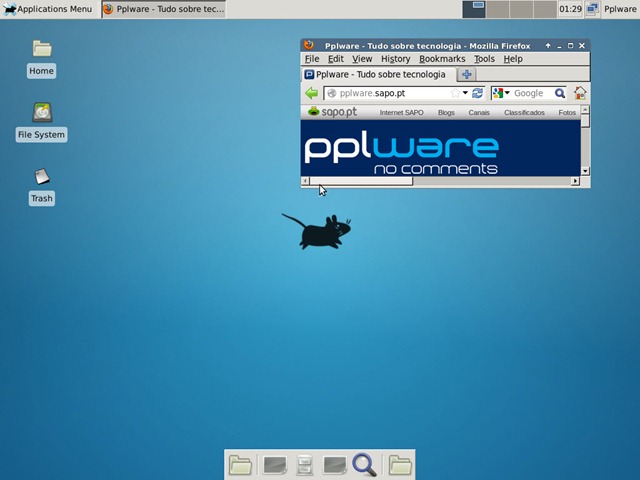The height and width of the screenshot is (480, 640).
Task: Open the Blogs link
Action: pyautogui.click(x=446, y=112)
